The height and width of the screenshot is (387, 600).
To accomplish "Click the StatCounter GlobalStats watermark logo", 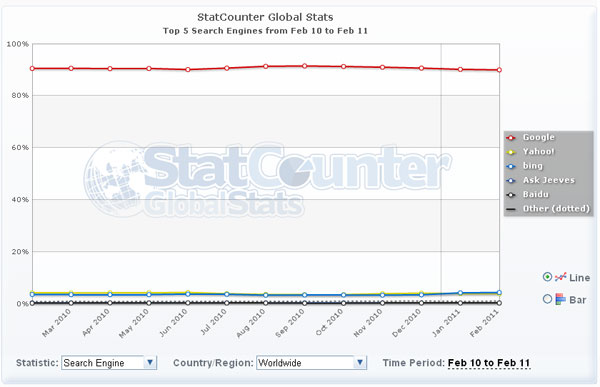I will [268, 180].
